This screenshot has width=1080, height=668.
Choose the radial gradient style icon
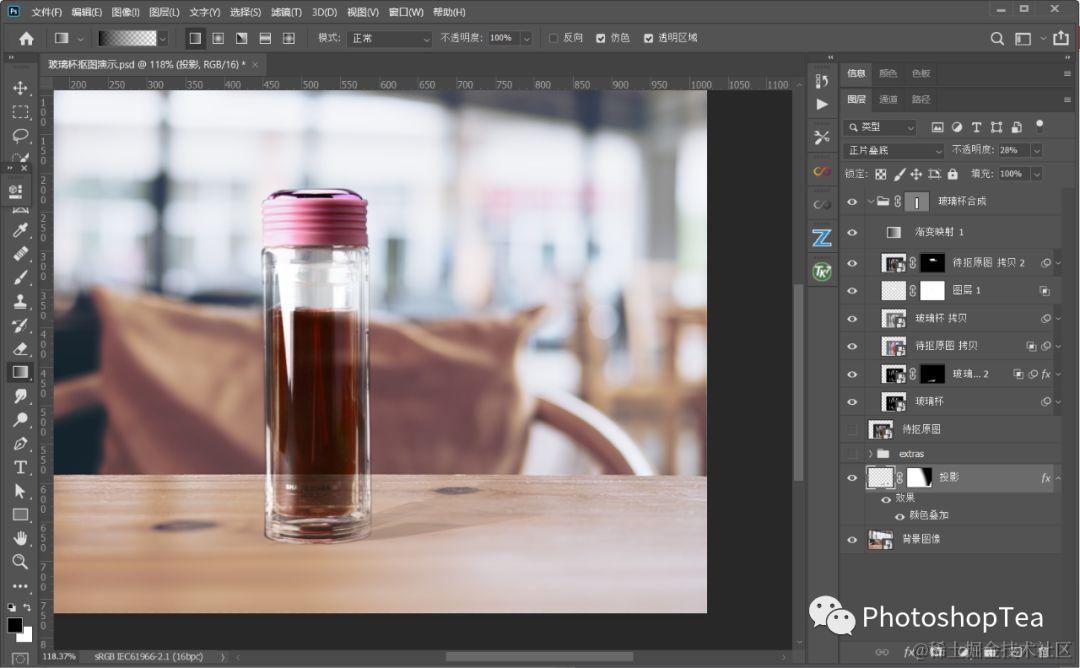(218, 38)
